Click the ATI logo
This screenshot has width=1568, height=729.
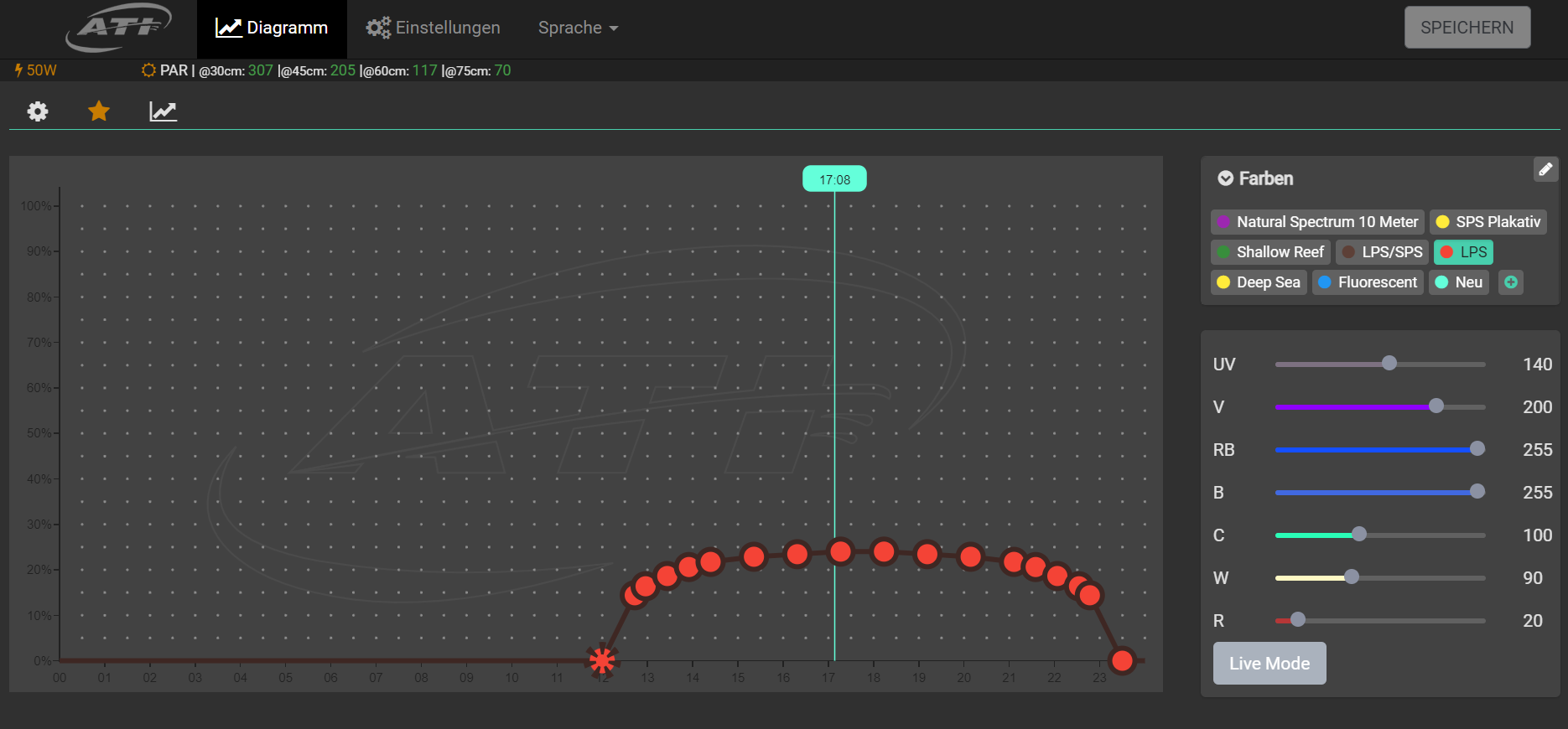coord(118,28)
